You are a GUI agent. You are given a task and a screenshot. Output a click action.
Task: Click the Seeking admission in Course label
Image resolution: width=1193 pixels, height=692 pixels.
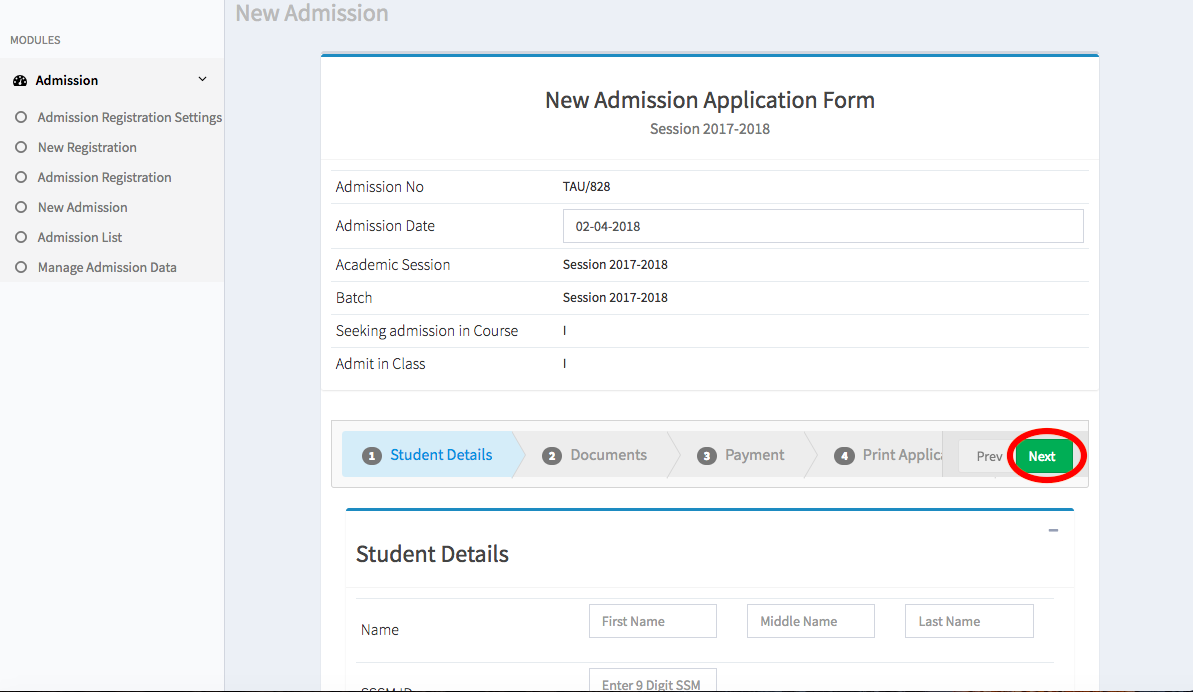click(427, 331)
